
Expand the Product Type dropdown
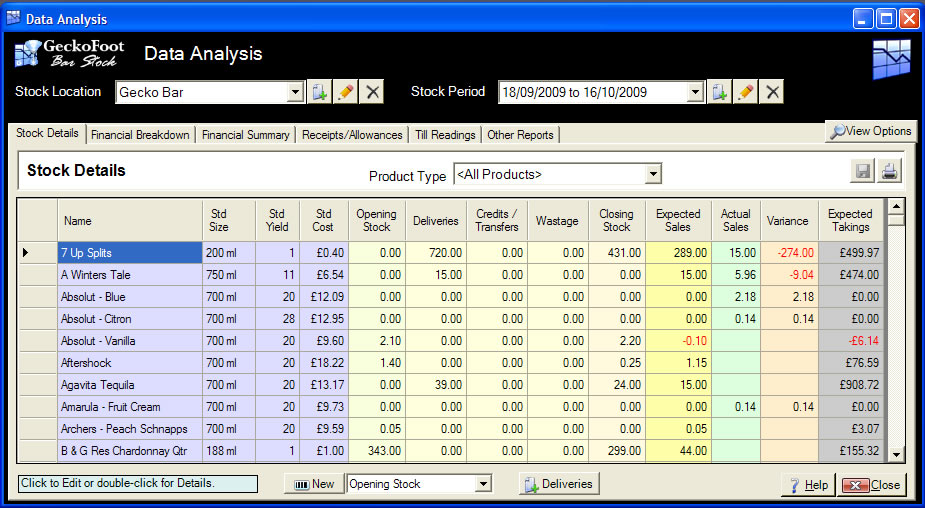click(x=652, y=175)
